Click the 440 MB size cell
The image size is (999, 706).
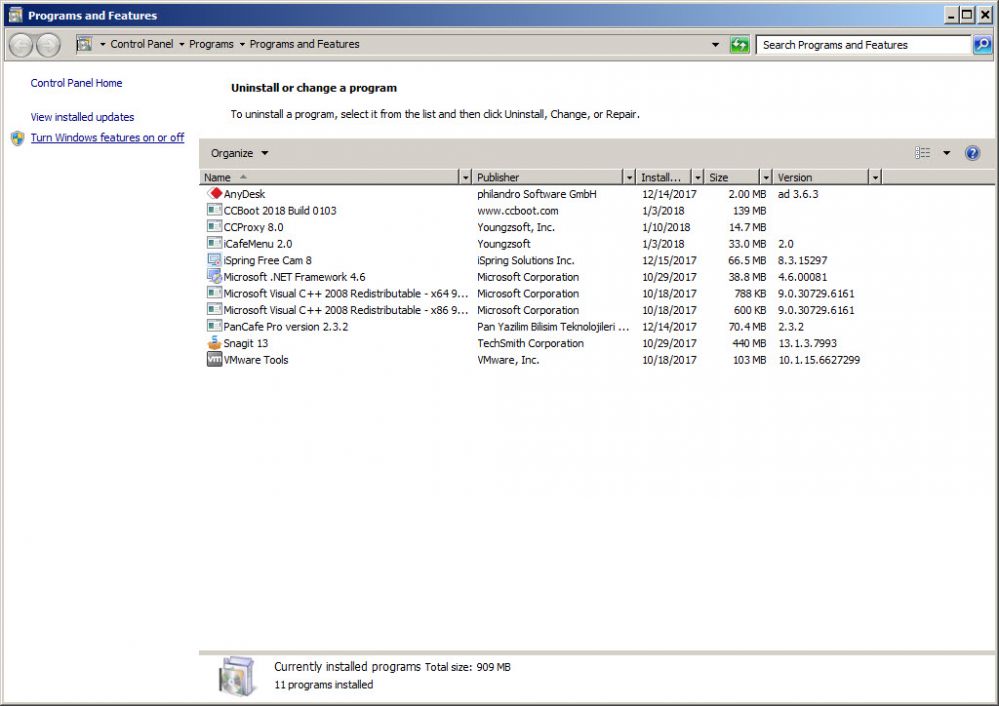click(749, 343)
